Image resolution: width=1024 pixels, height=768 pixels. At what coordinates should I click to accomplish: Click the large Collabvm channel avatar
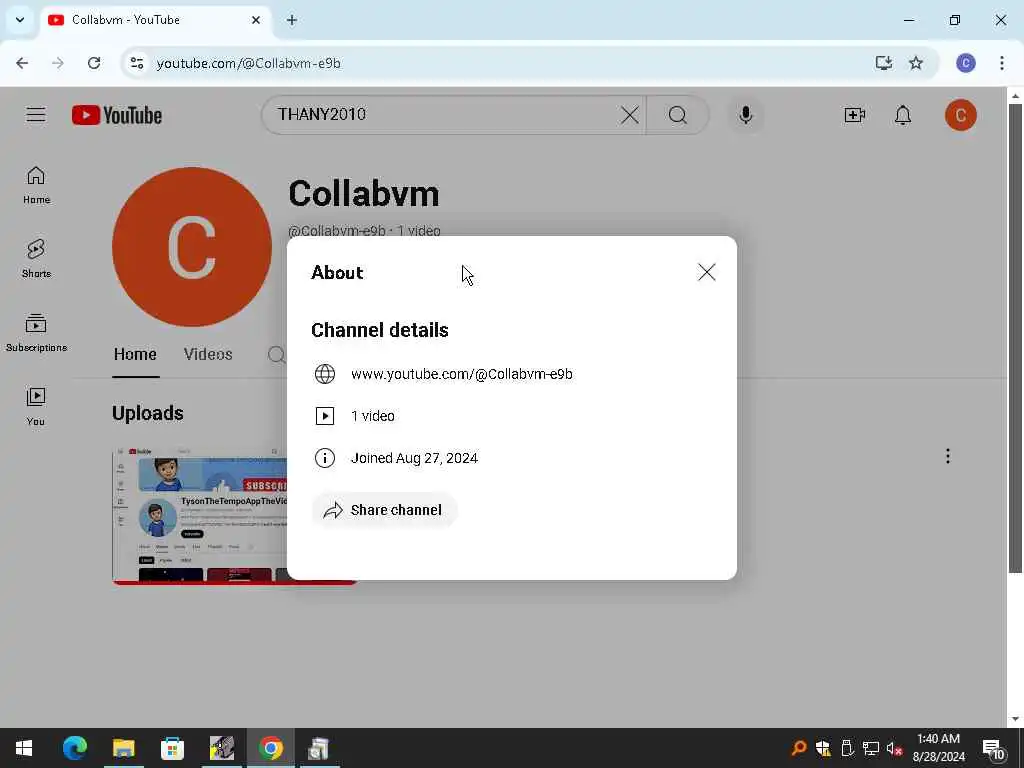point(192,247)
